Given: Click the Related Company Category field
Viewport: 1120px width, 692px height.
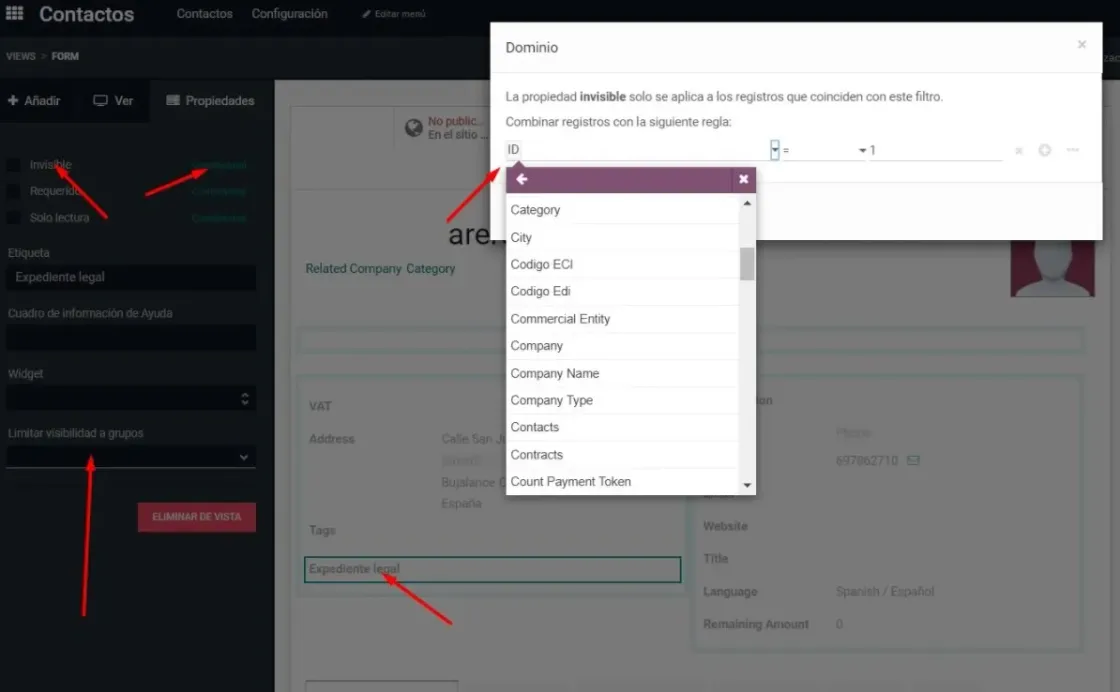Looking at the screenshot, I should tap(380, 269).
